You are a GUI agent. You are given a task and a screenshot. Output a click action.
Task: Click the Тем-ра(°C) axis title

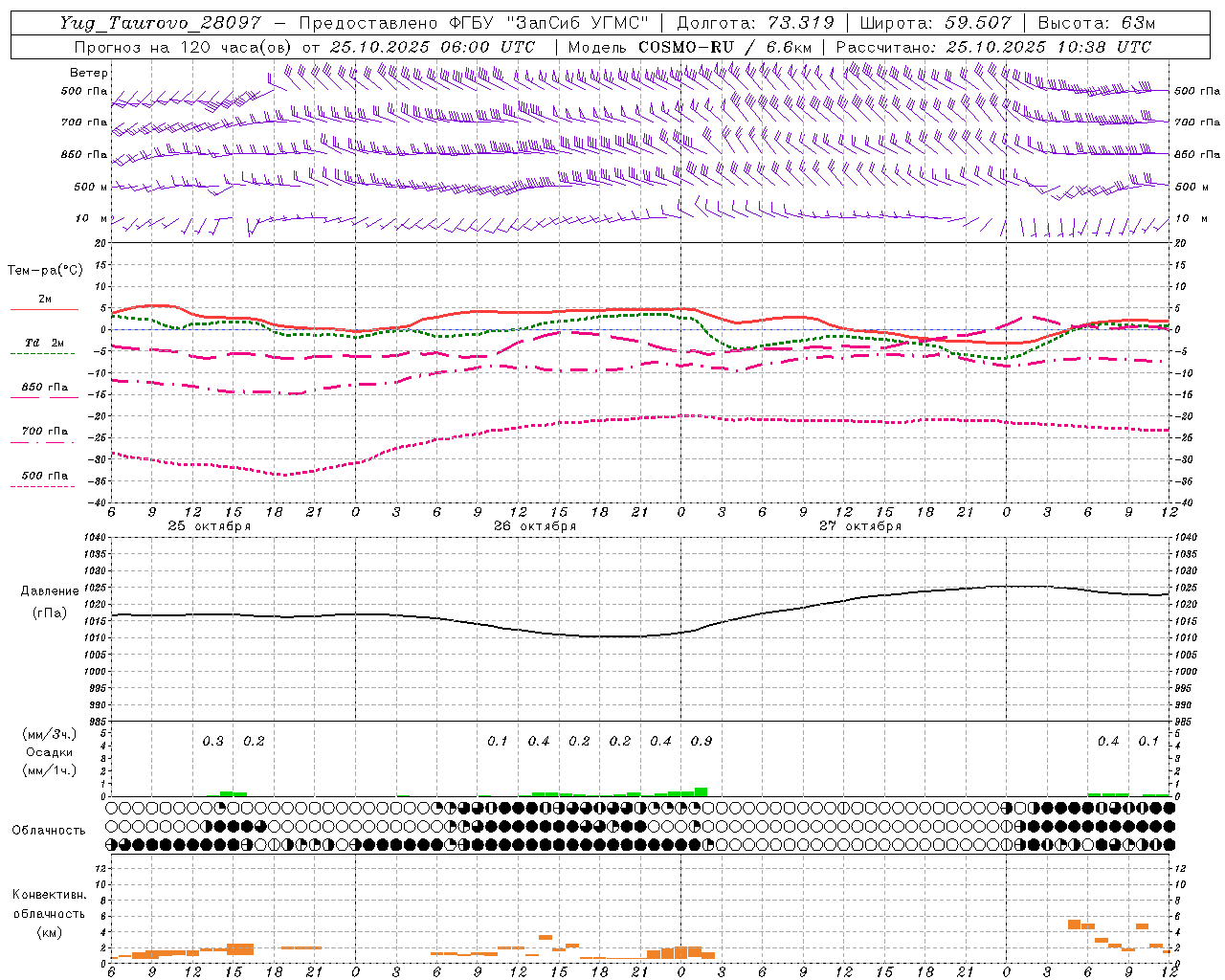[x=45, y=271]
